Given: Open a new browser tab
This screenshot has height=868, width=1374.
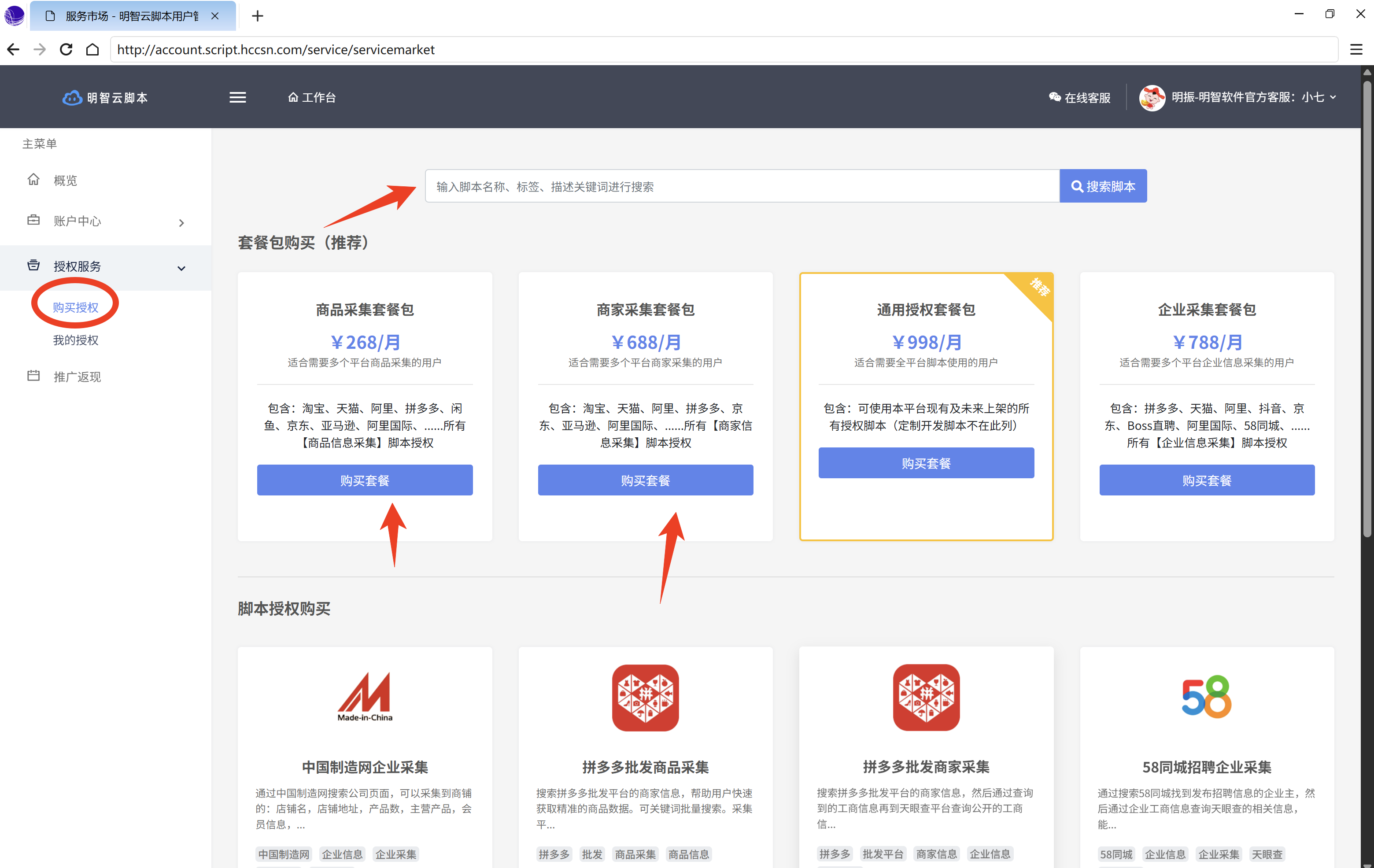Looking at the screenshot, I should tap(257, 16).
